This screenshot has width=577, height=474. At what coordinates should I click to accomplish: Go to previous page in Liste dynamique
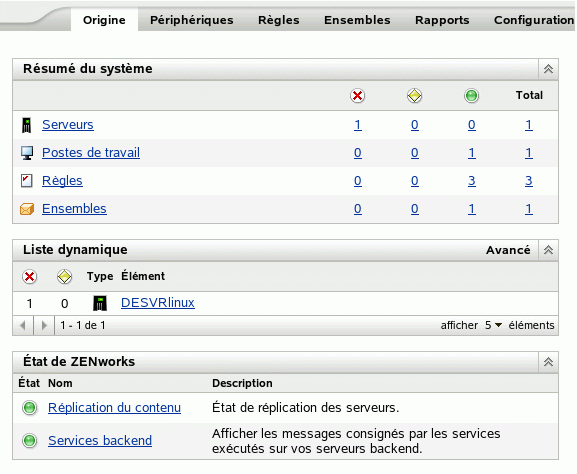23,325
